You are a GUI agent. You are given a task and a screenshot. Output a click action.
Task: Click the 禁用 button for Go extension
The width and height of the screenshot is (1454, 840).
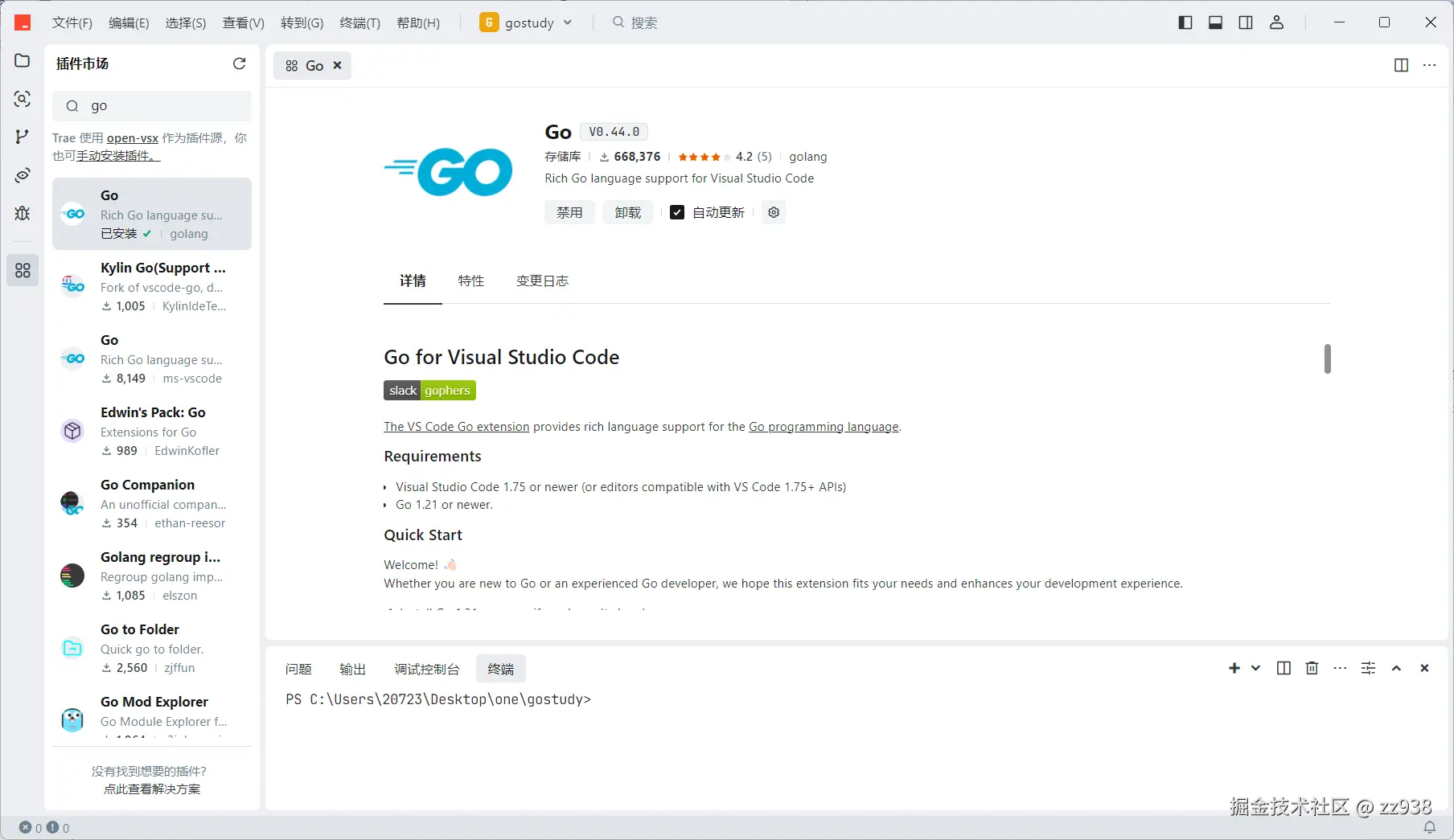tap(569, 212)
